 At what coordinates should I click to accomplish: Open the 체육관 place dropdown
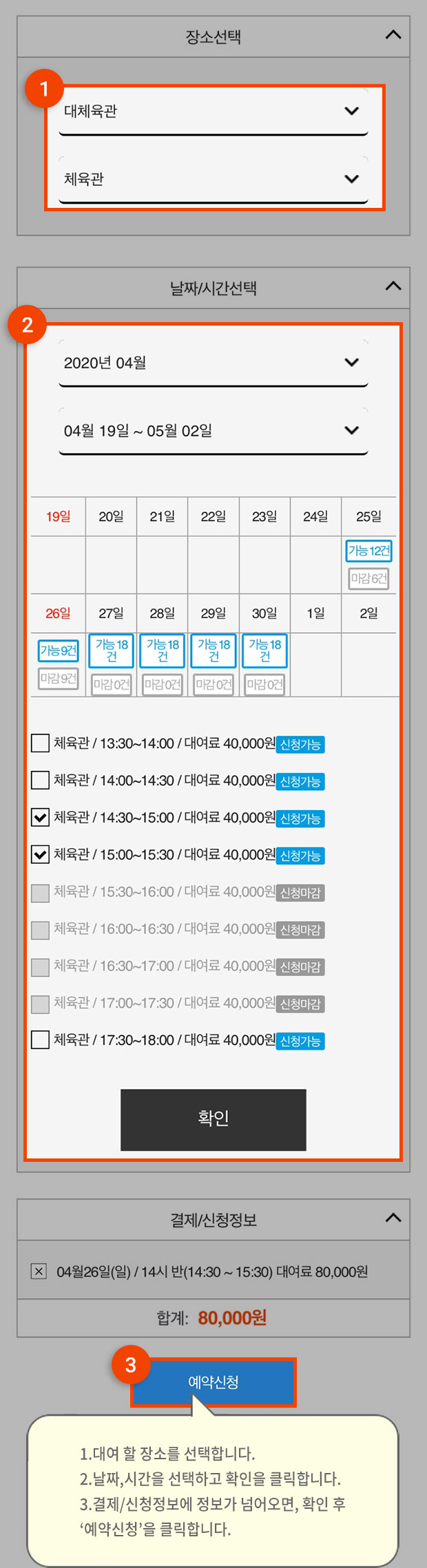click(x=213, y=180)
